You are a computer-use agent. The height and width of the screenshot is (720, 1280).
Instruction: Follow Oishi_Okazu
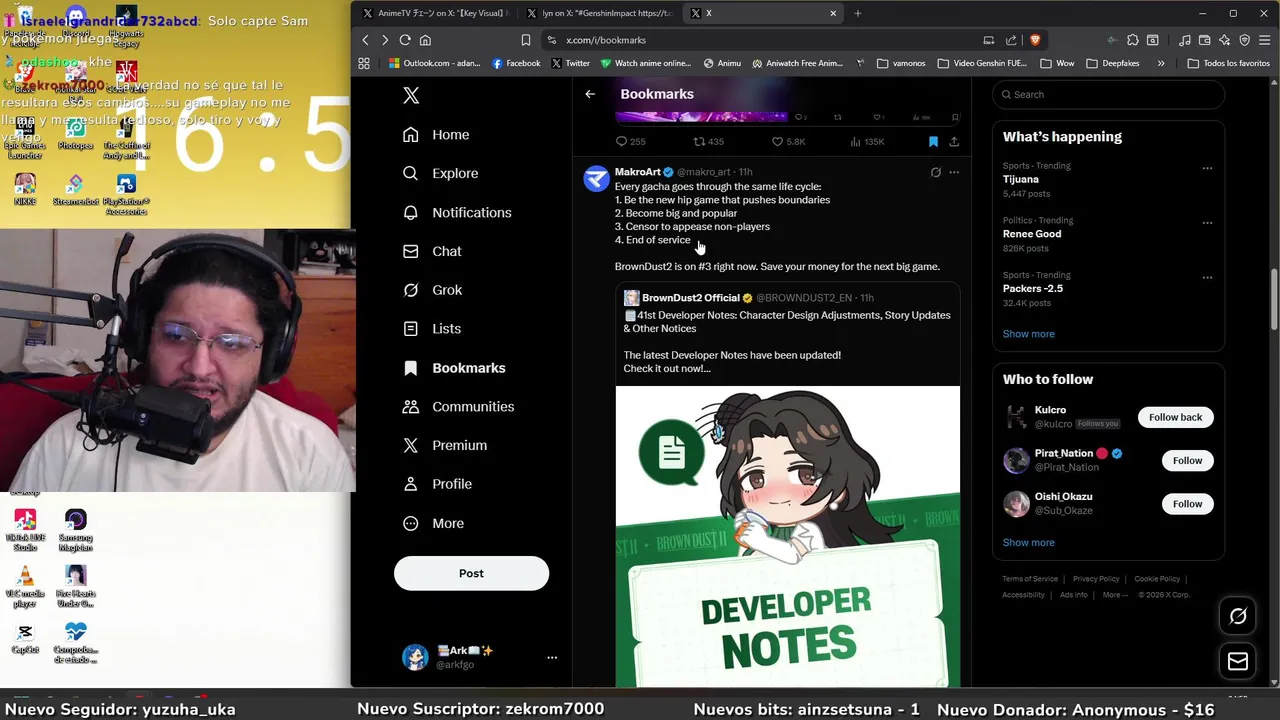[1187, 504]
